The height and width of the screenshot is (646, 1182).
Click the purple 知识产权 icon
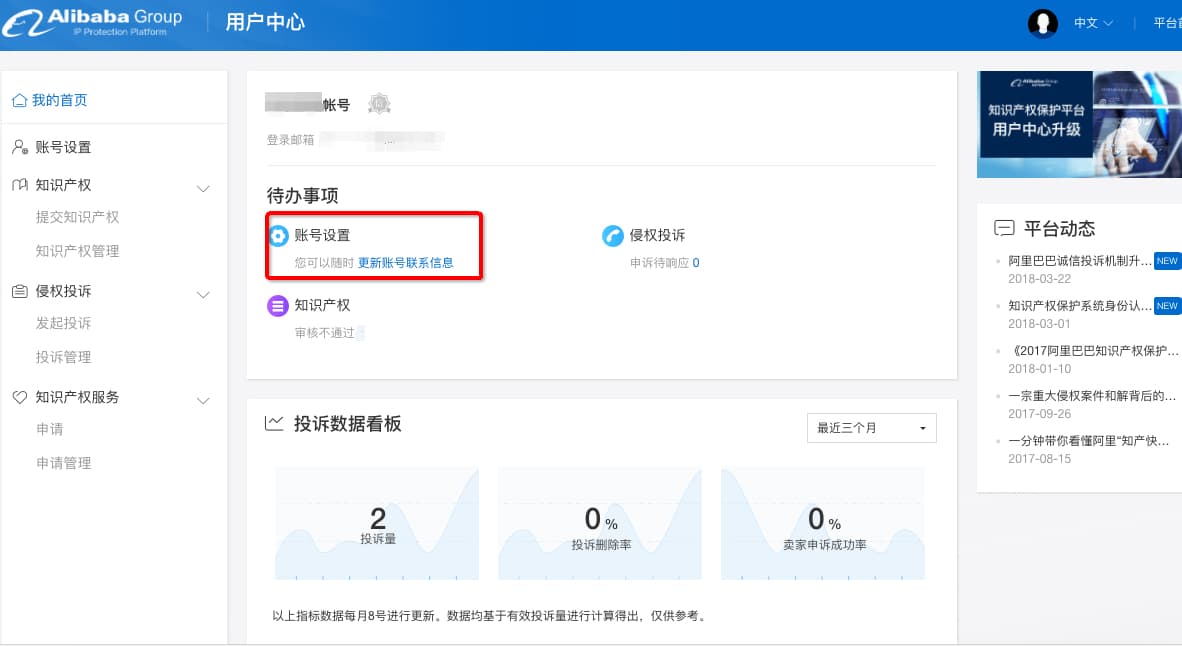[278, 306]
